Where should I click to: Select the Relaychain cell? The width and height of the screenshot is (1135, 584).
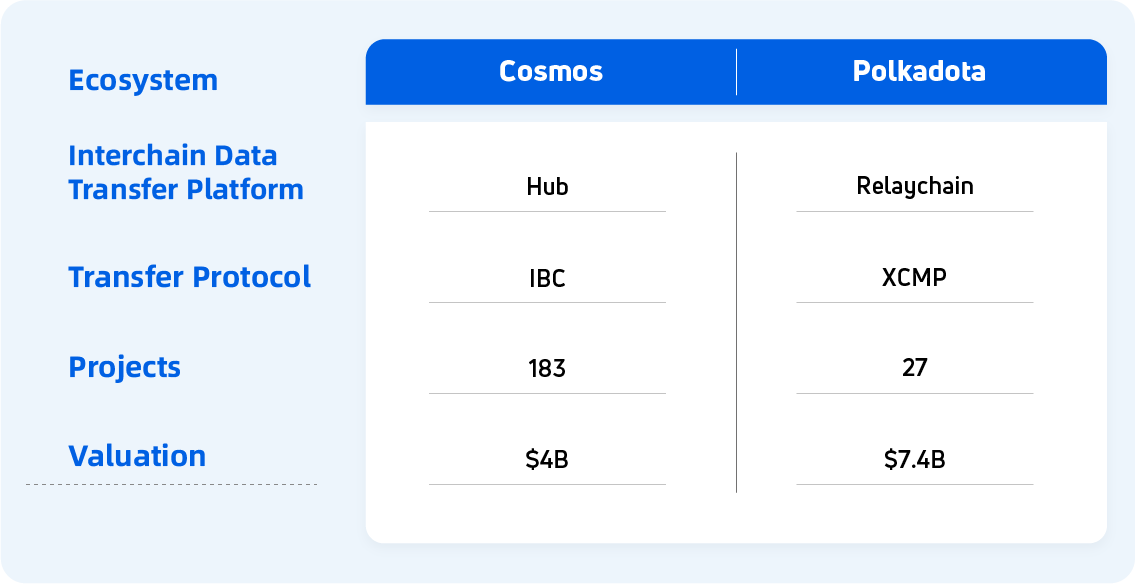click(x=915, y=186)
